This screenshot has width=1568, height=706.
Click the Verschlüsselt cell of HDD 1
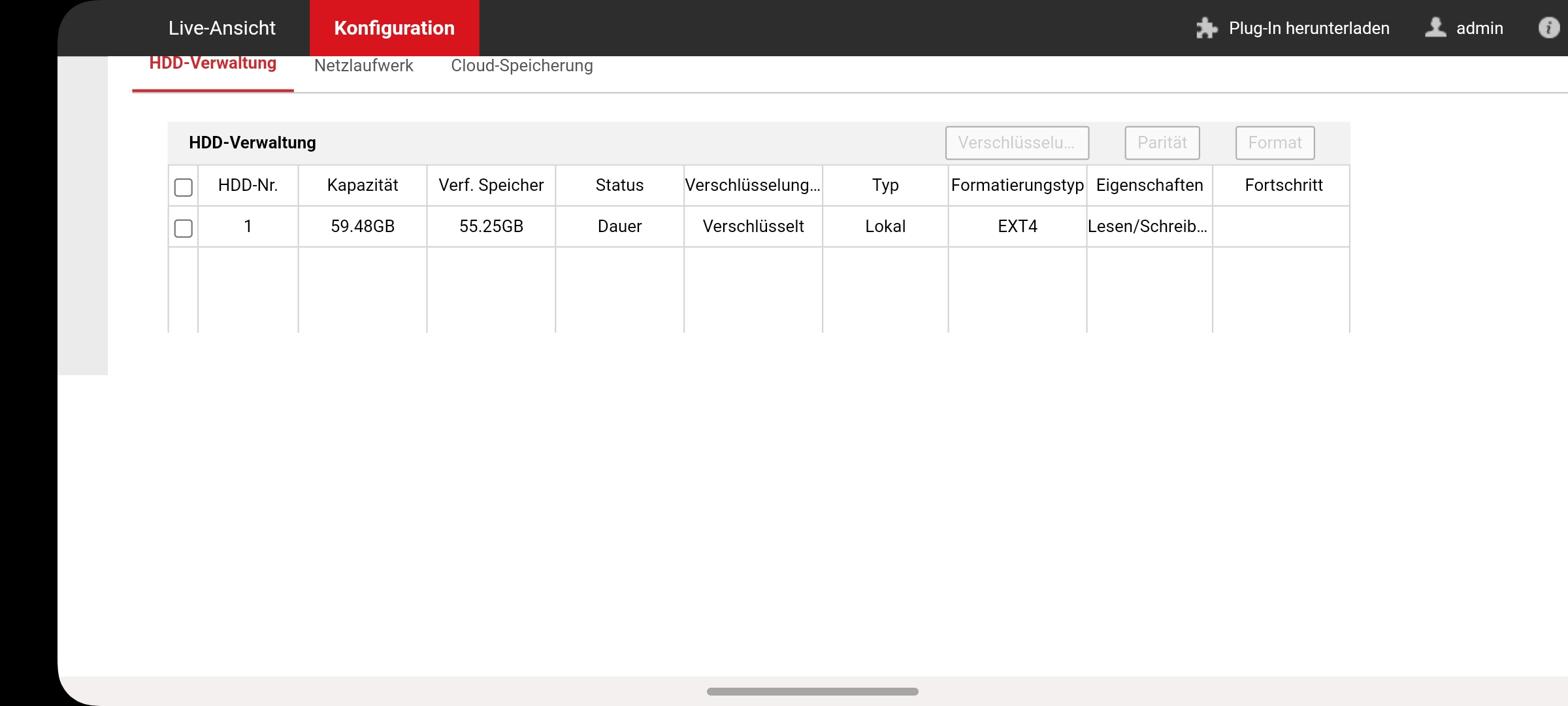tap(753, 226)
